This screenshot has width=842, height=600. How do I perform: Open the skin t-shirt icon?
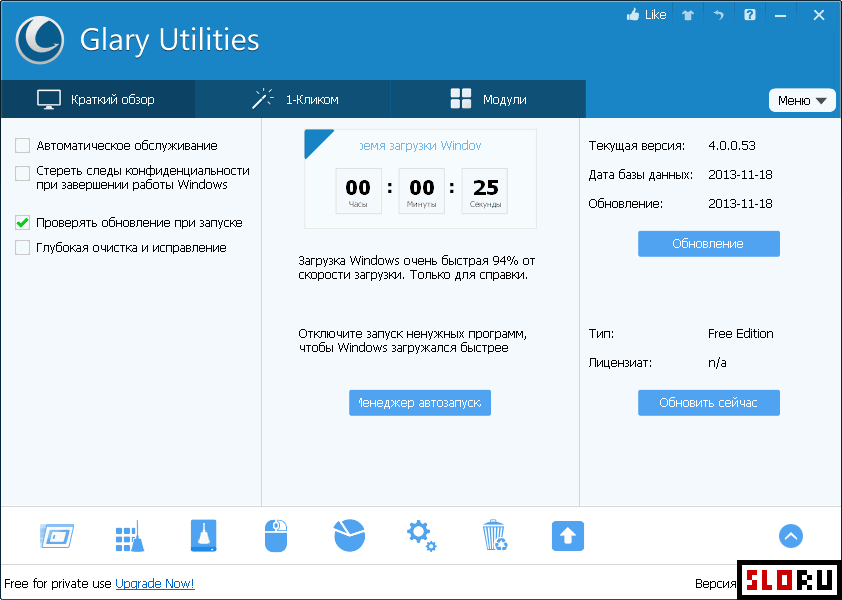[x=688, y=15]
